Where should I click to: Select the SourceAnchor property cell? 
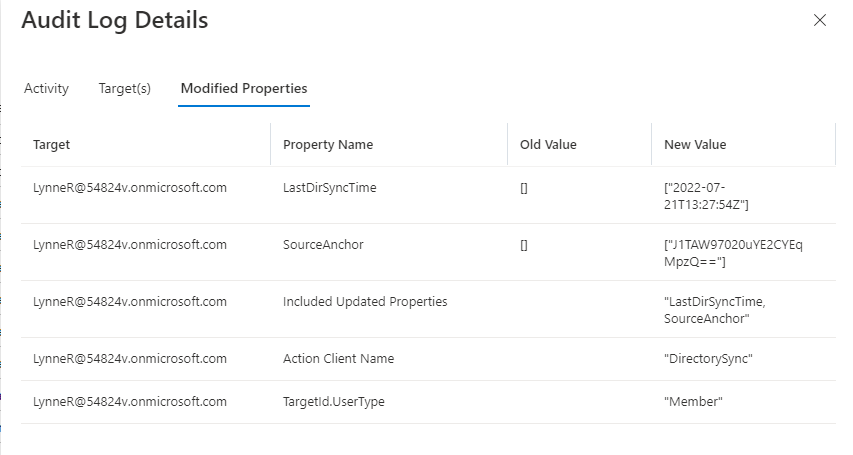click(x=323, y=244)
